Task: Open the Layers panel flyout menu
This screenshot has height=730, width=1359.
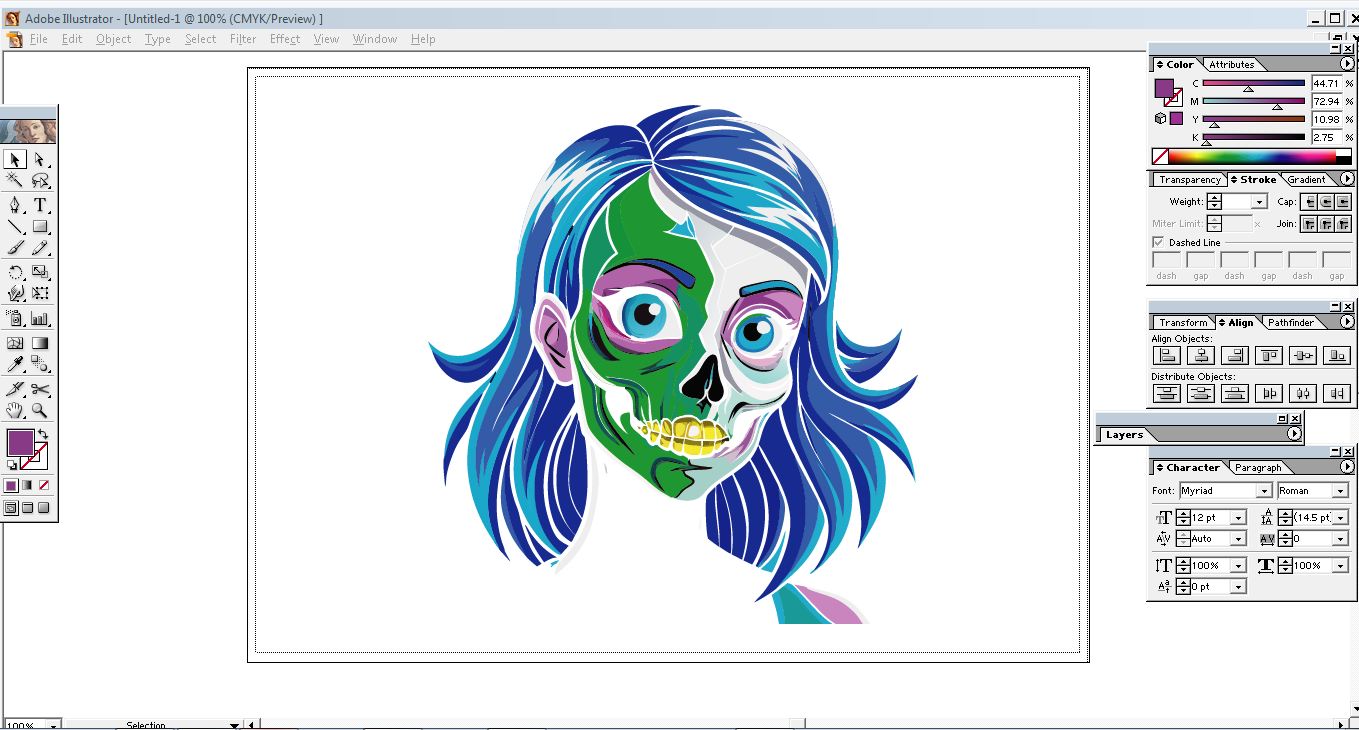Action: (x=1294, y=434)
